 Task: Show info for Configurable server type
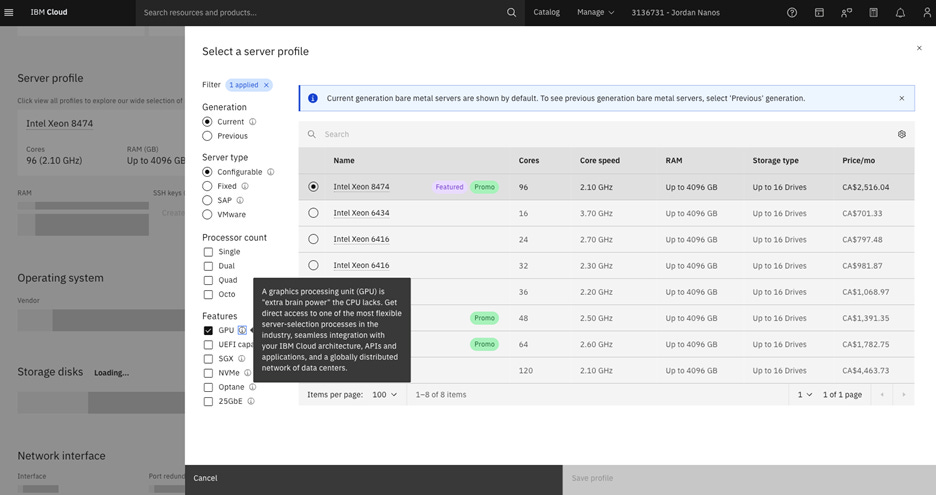tap(270, 171)
